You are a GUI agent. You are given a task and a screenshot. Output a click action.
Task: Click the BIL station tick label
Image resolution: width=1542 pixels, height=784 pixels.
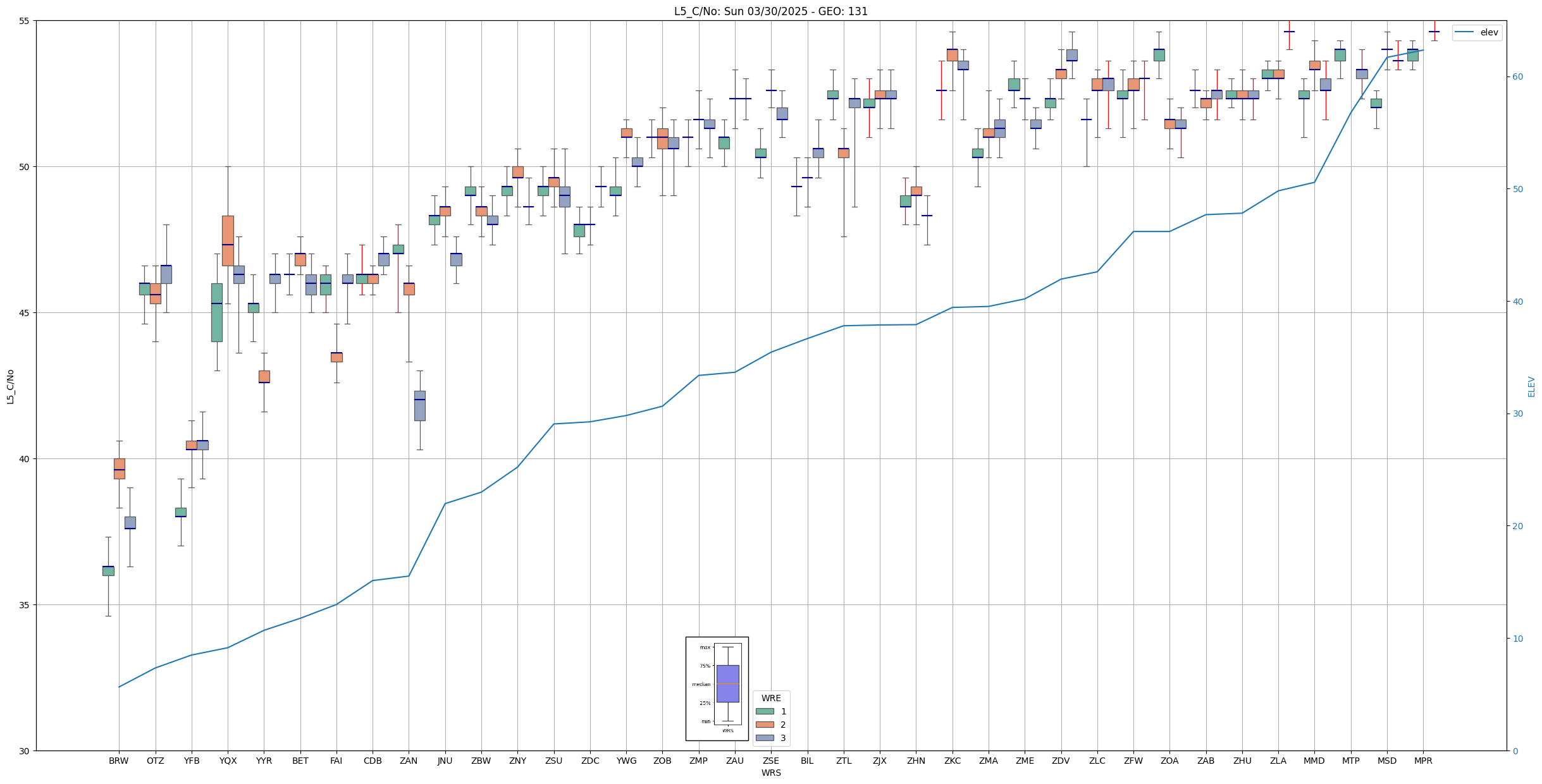[807, 761]
